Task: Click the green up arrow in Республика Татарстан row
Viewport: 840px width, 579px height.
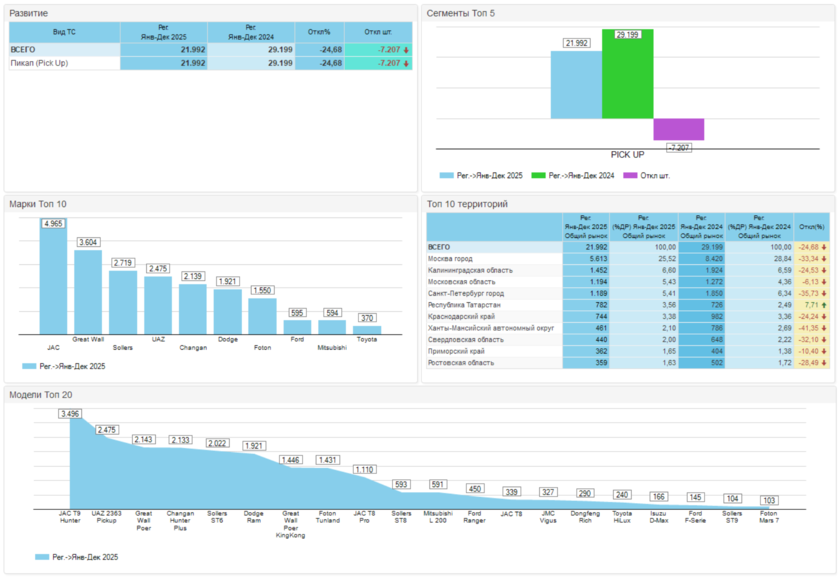Action: tap(823, 304)
